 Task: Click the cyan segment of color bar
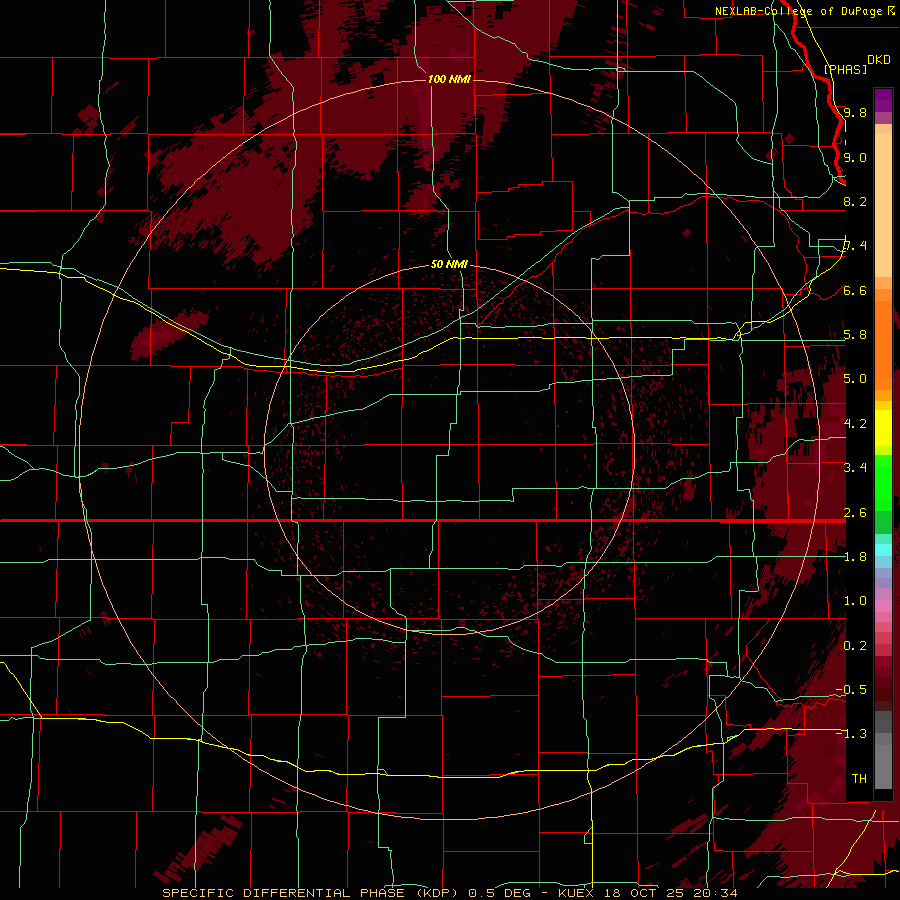pos(883,550)
